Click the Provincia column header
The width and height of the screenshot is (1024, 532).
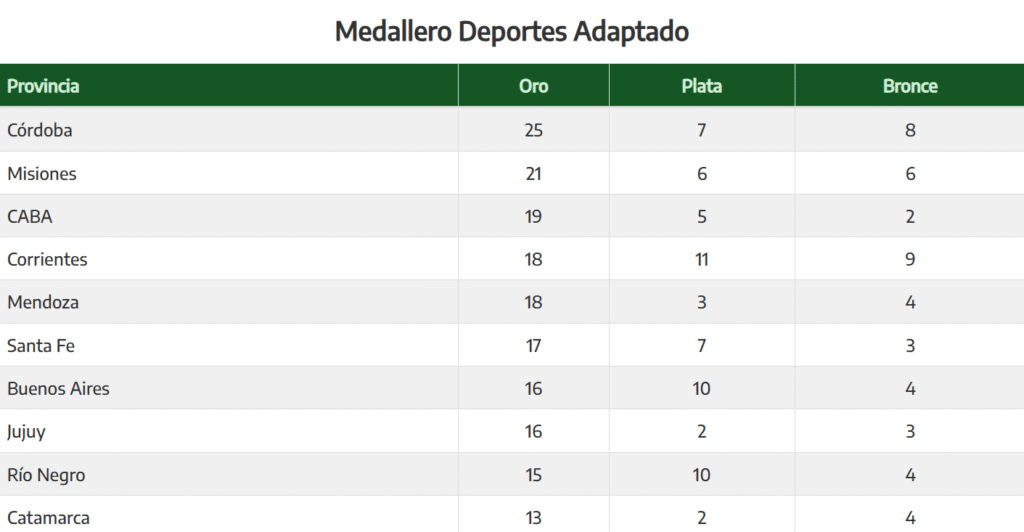43,86
